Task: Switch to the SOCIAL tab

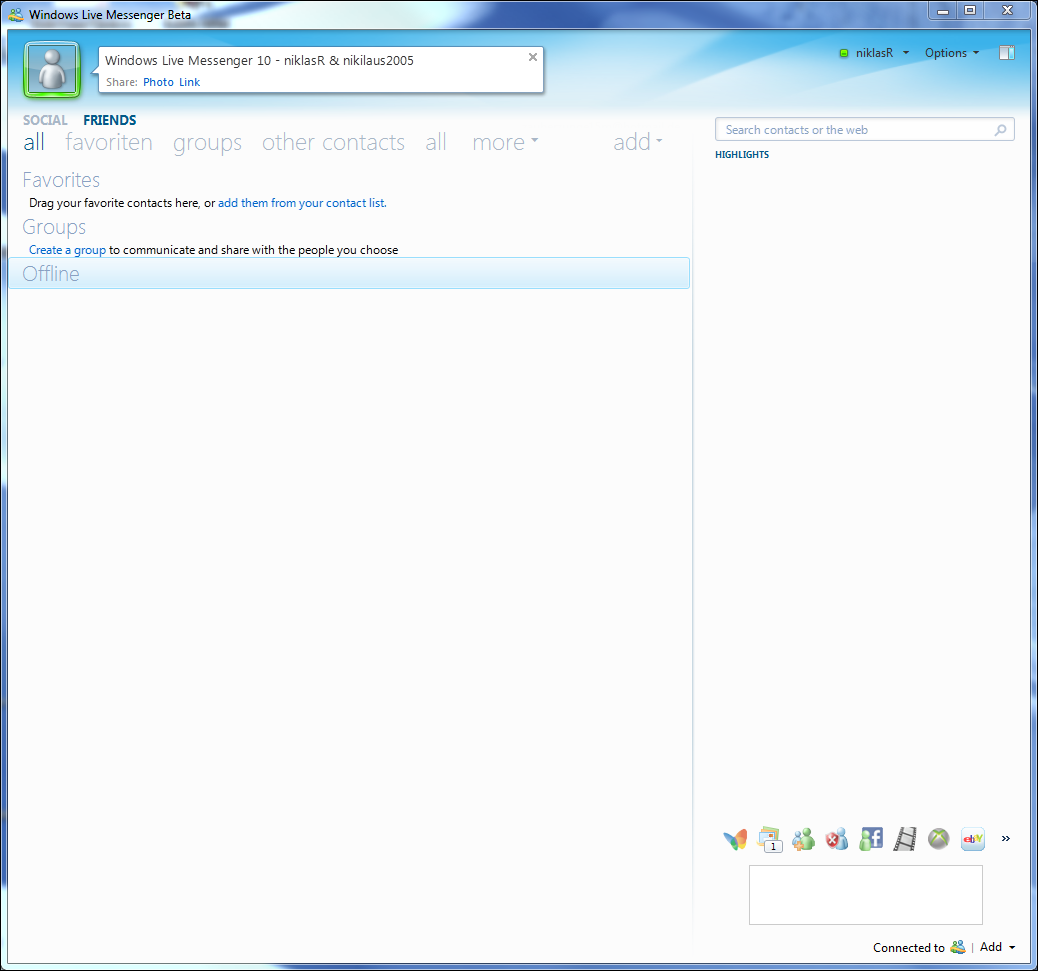Action: pos(45,120)
